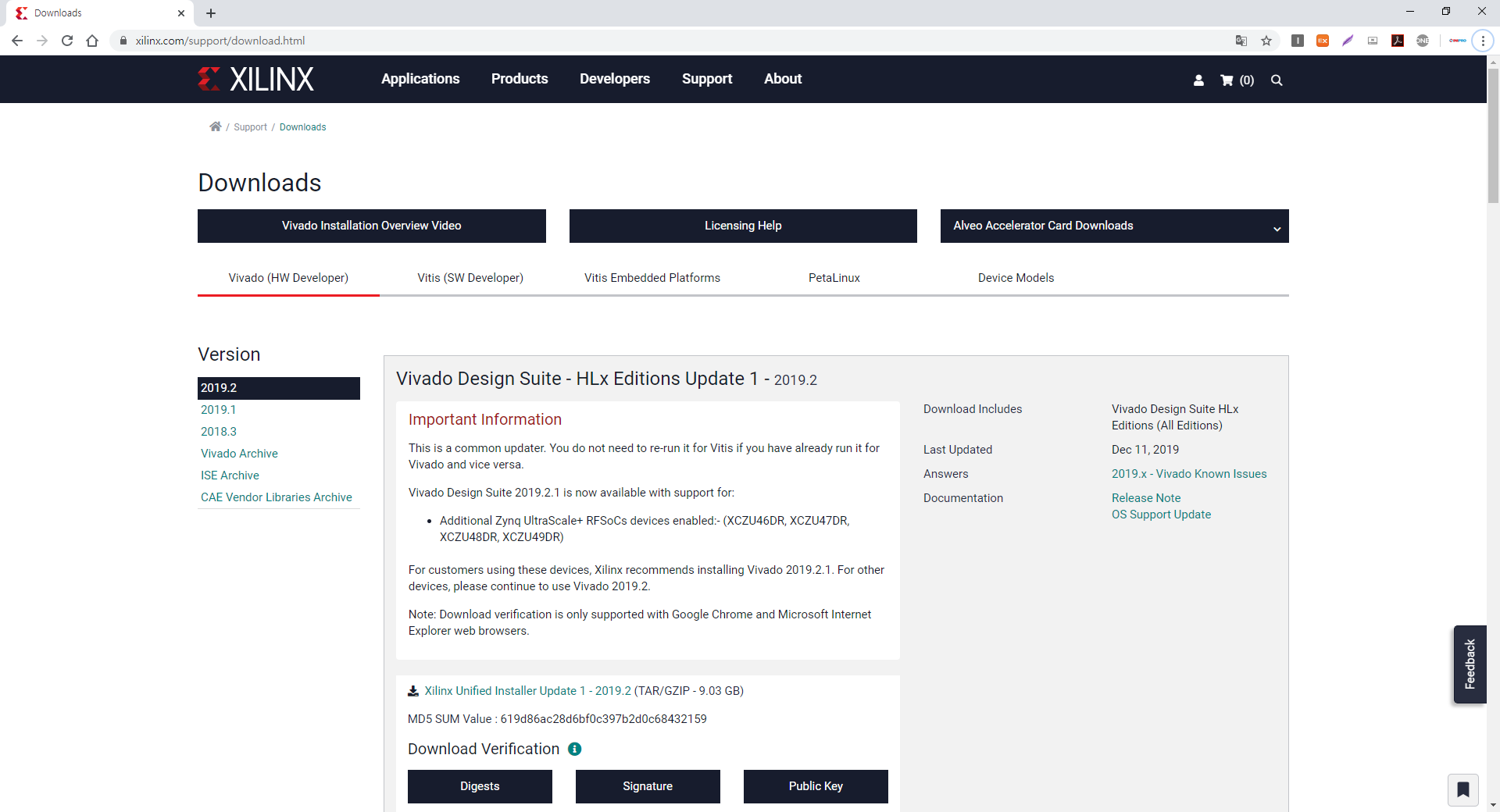Click the address bar URL field
The width and height of the screenshot is (1500, 812).
coord(672,41)
